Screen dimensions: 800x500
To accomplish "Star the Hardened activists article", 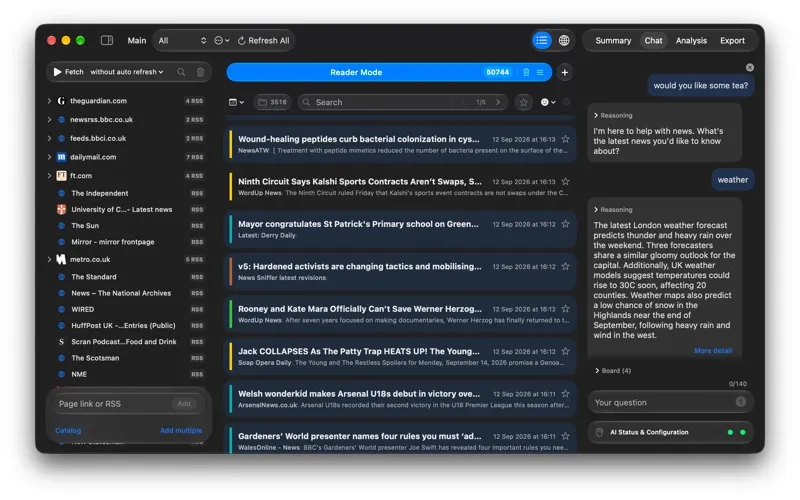I will 565,266.
